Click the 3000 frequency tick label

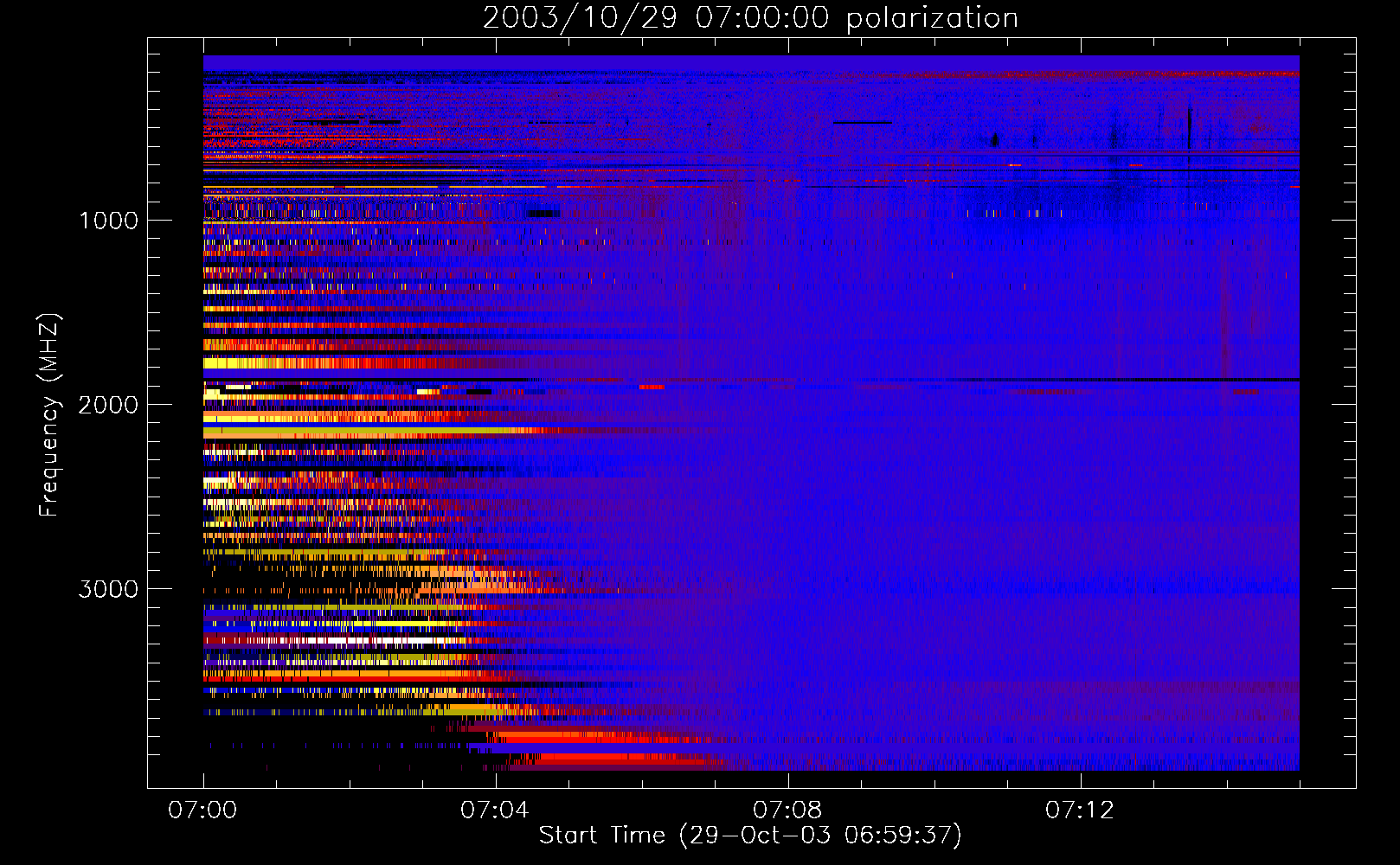point(108,589)
